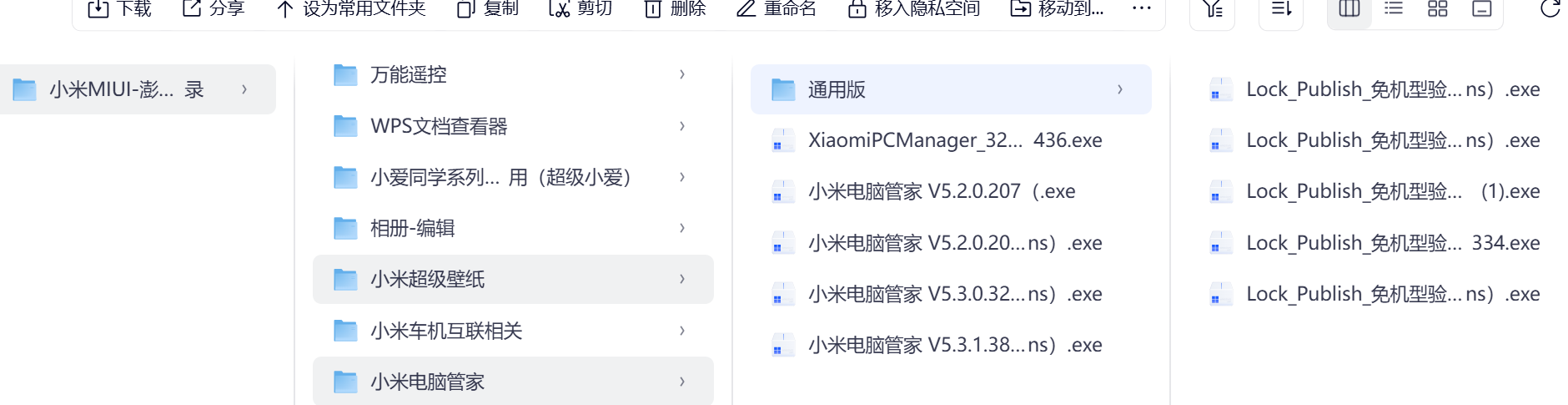Image resolution: width=1568 pixels, height=405 pixels.
Task: Expand the 小米车机互联相关 folder chevron
Action: pyautogui.click(x=682, y=331)
